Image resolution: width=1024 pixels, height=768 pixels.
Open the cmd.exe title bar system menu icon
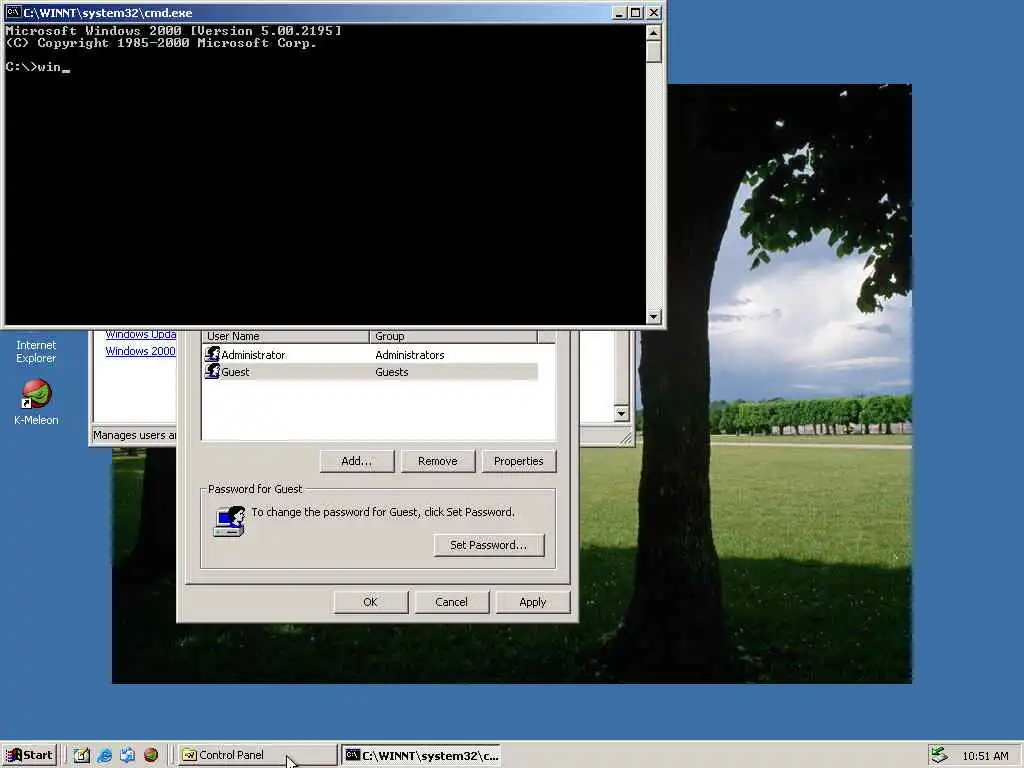13,12
